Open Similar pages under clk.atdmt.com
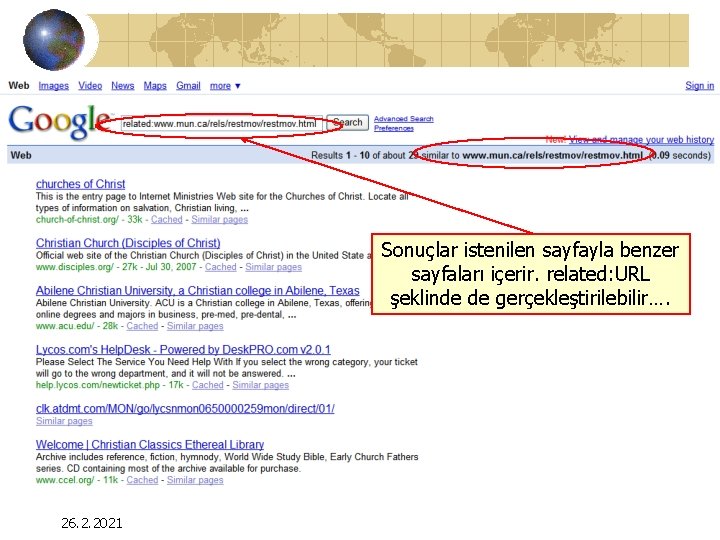Viewport: 720px width, 540px height. coord(64,421)
